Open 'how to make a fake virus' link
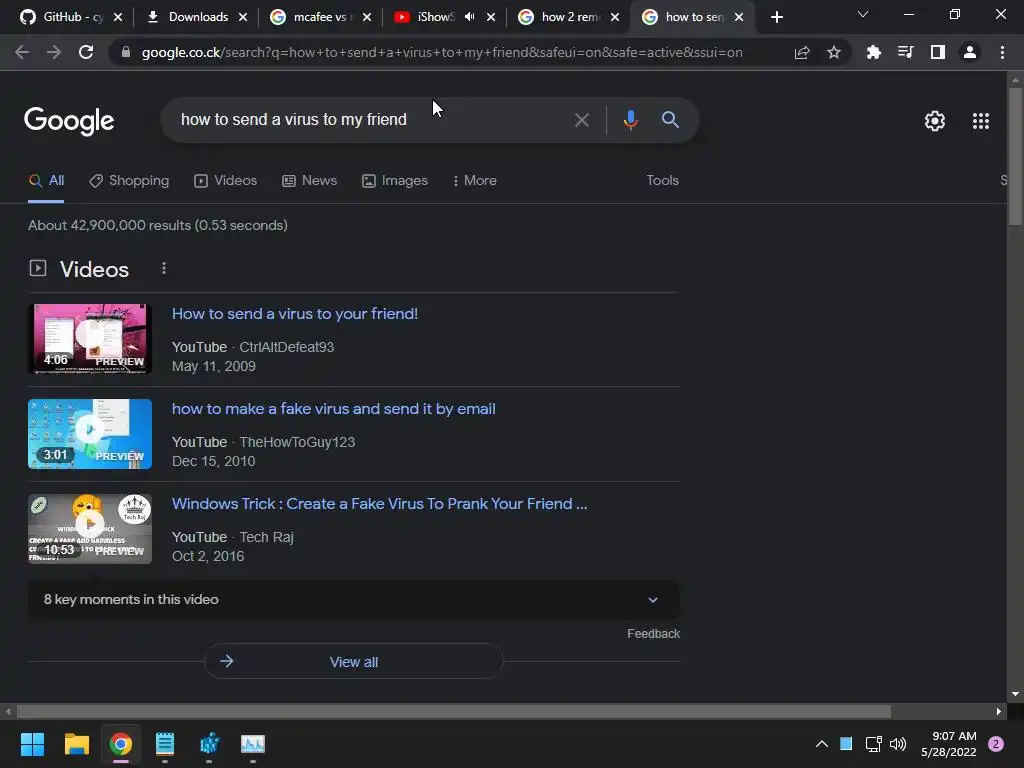Screen dimensions: 1024x768 coord(334,409)
